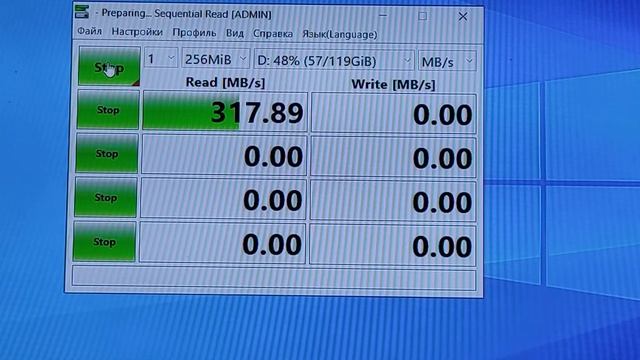Open the Справка menu
Image resolution: width=640 pixels, height=360 pixels.
[273, 33]
